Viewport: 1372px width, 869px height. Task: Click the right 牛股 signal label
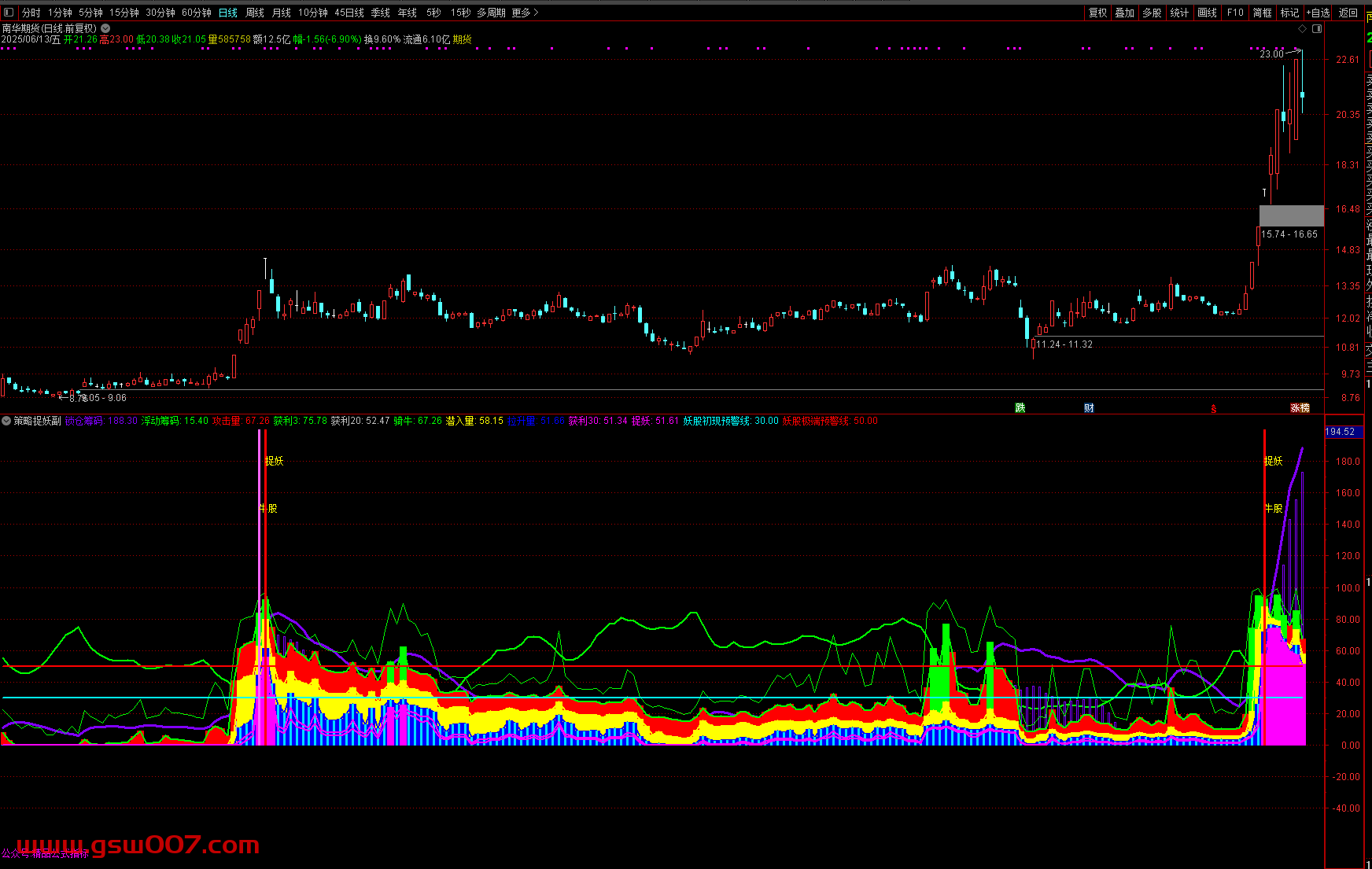click(x=1274, y=508)
